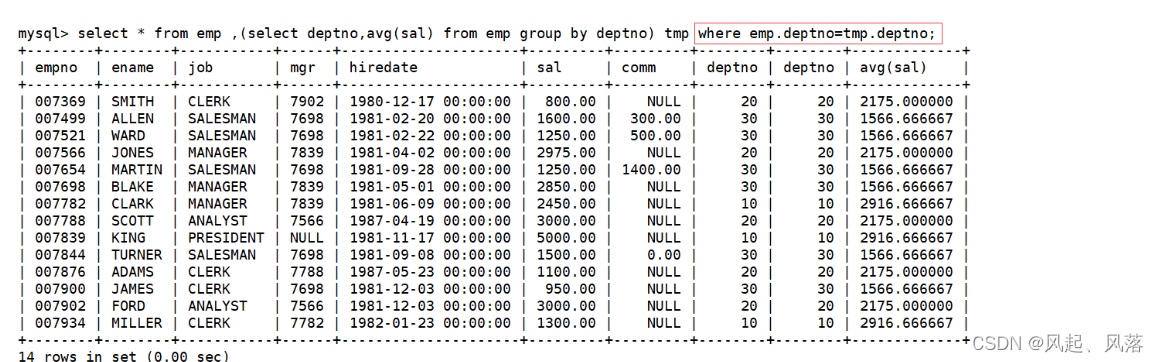Click the job column header
Screen dimensions: 1159x362
(x=200, y=68)
